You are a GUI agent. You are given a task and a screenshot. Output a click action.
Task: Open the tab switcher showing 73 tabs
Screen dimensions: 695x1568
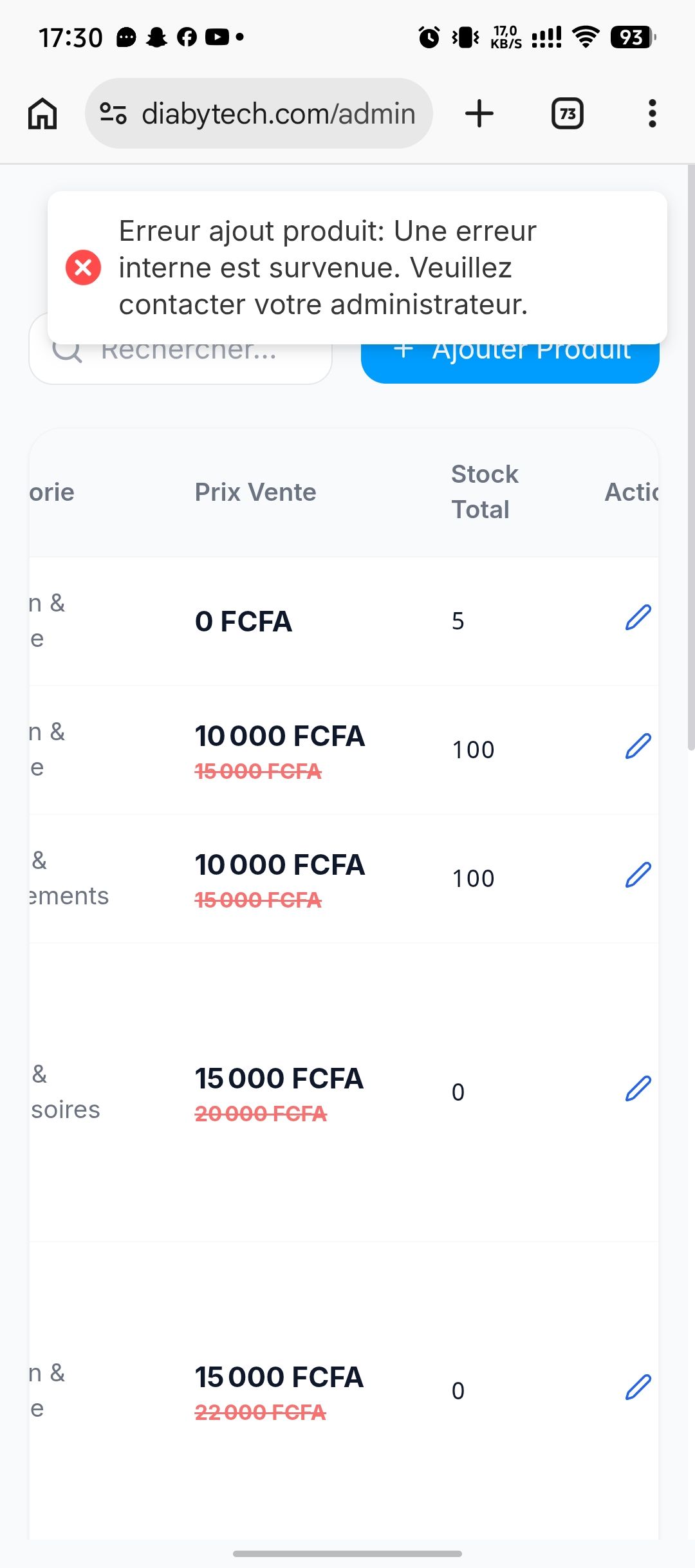[568, 113]
